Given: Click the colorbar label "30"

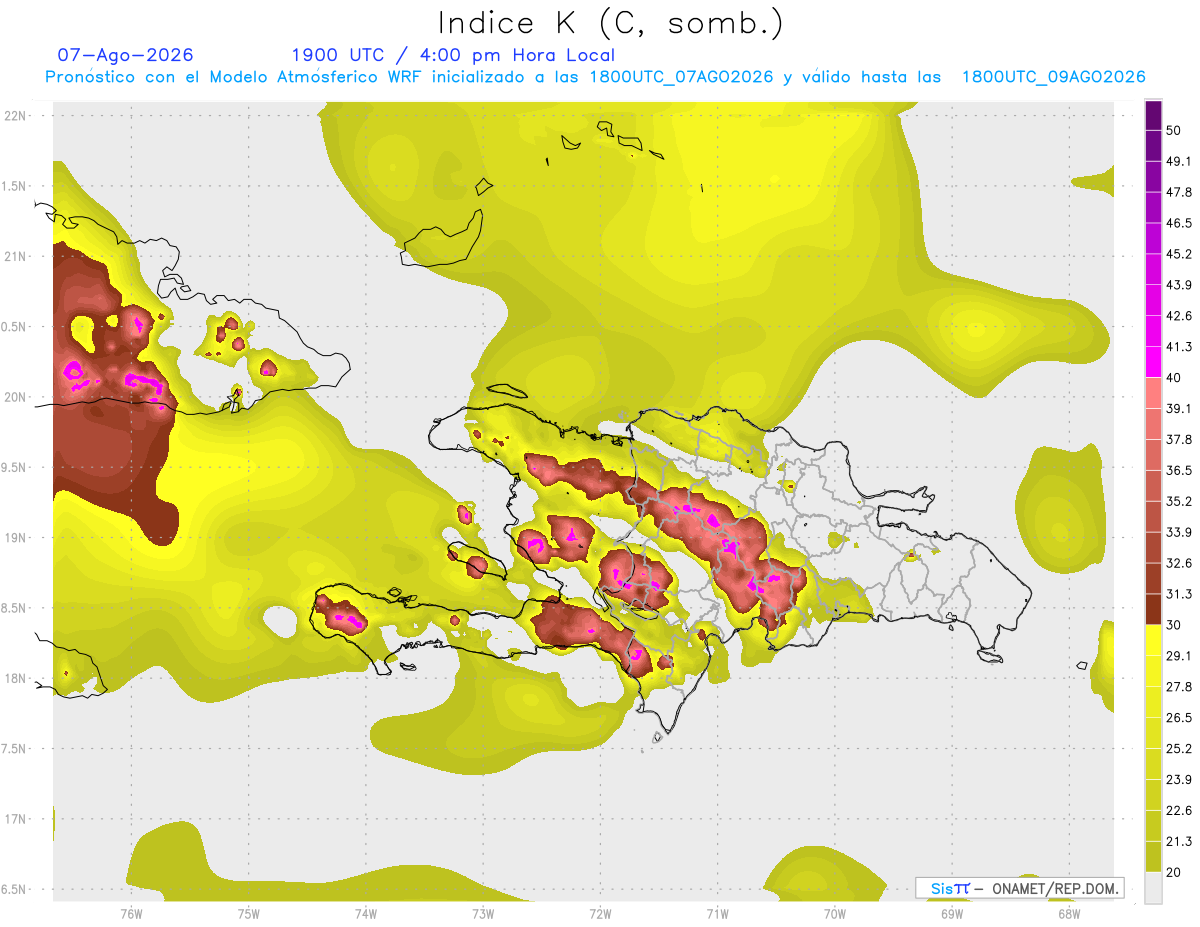Looking at the screenshot, I should tap(1174, 625).
